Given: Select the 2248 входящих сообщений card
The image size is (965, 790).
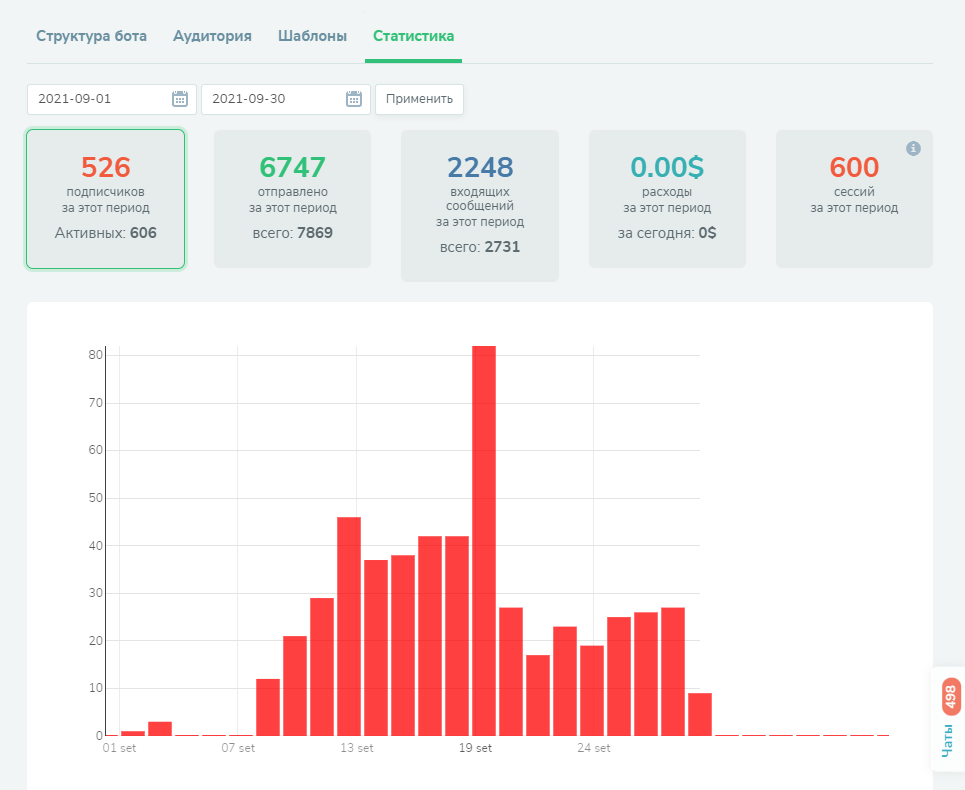Looking at the screenshot, I should 480,205.
